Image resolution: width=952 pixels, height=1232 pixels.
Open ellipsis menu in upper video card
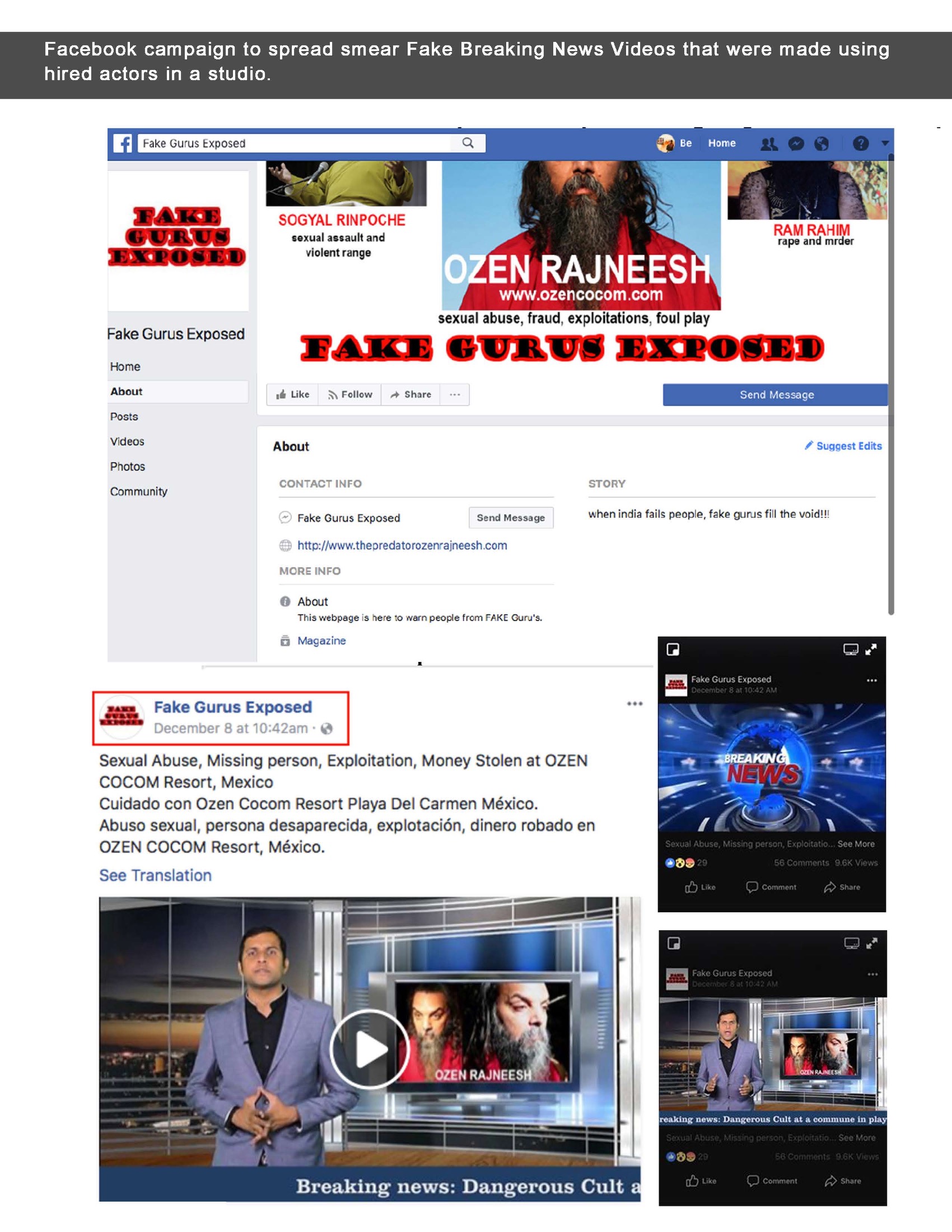coord(872,680)
